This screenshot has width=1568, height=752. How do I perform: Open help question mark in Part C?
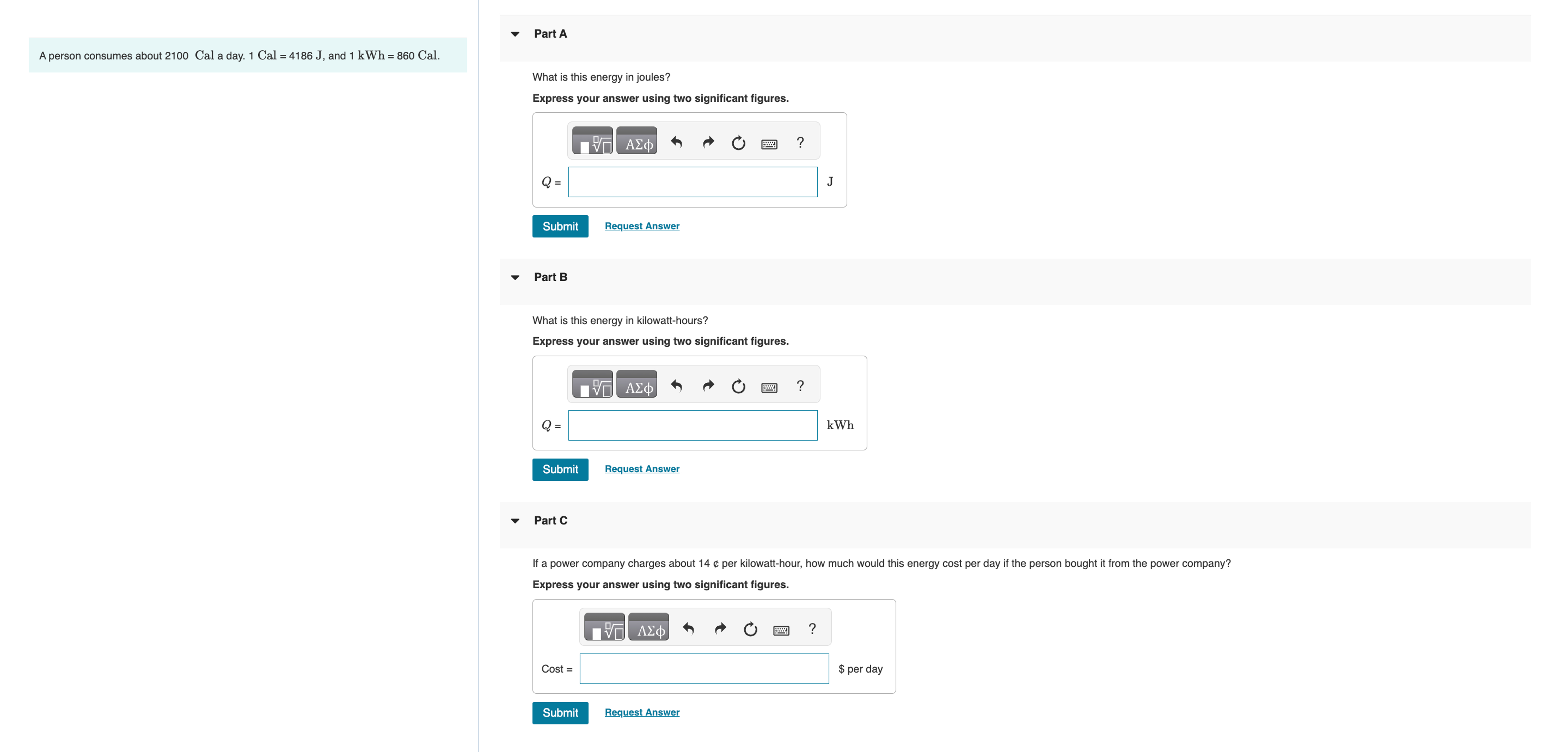(812, 629)
